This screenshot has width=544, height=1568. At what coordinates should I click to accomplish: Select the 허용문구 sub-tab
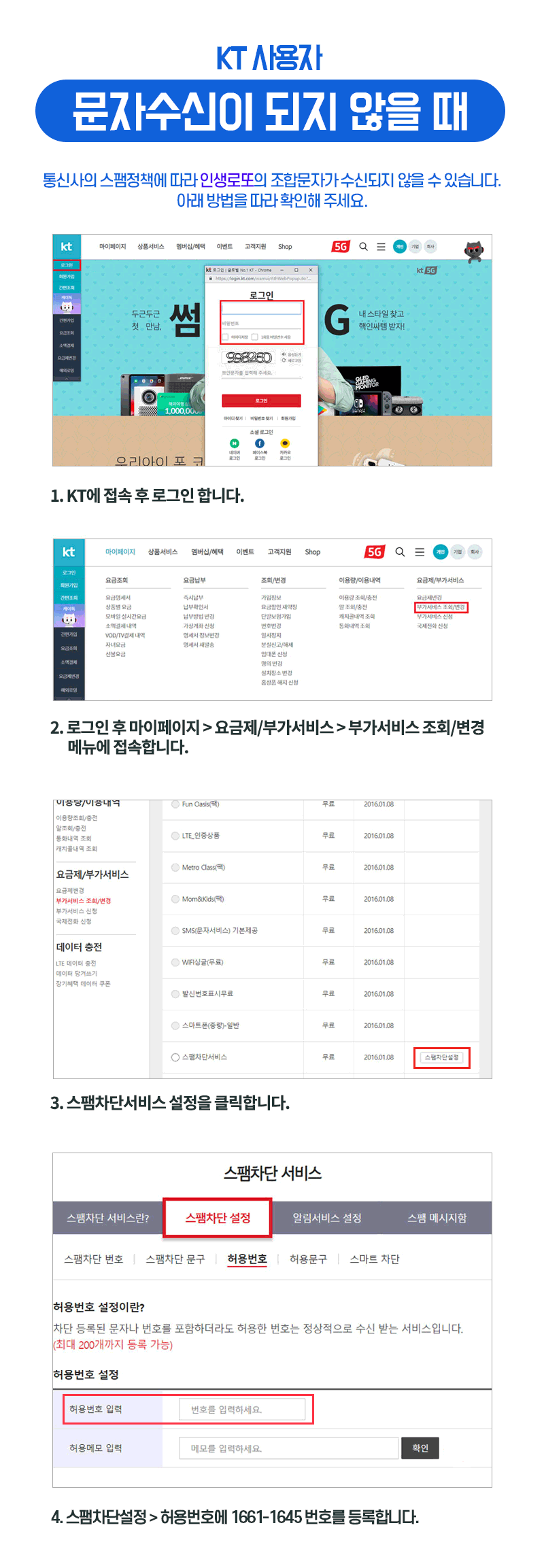(309, 1259)
